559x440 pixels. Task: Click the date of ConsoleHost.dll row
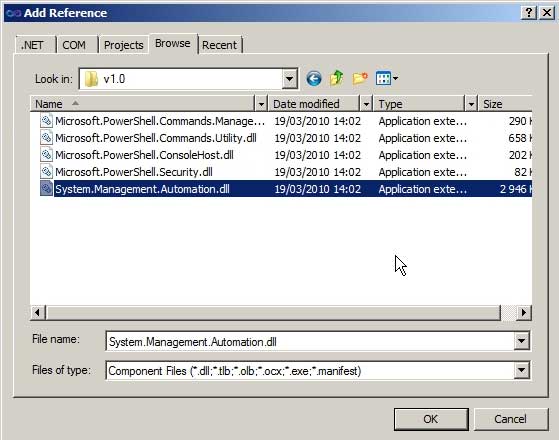pos(317,155)
